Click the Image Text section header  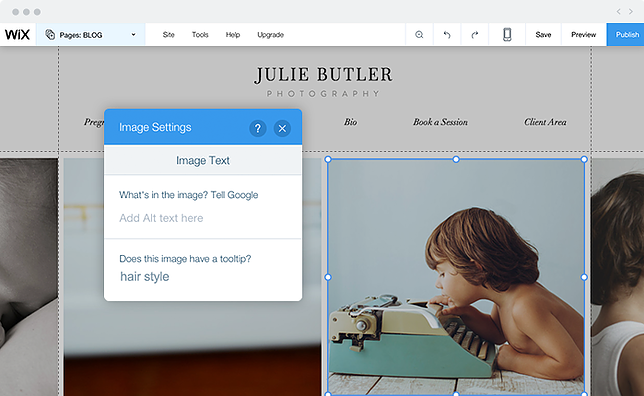[203, 160]
